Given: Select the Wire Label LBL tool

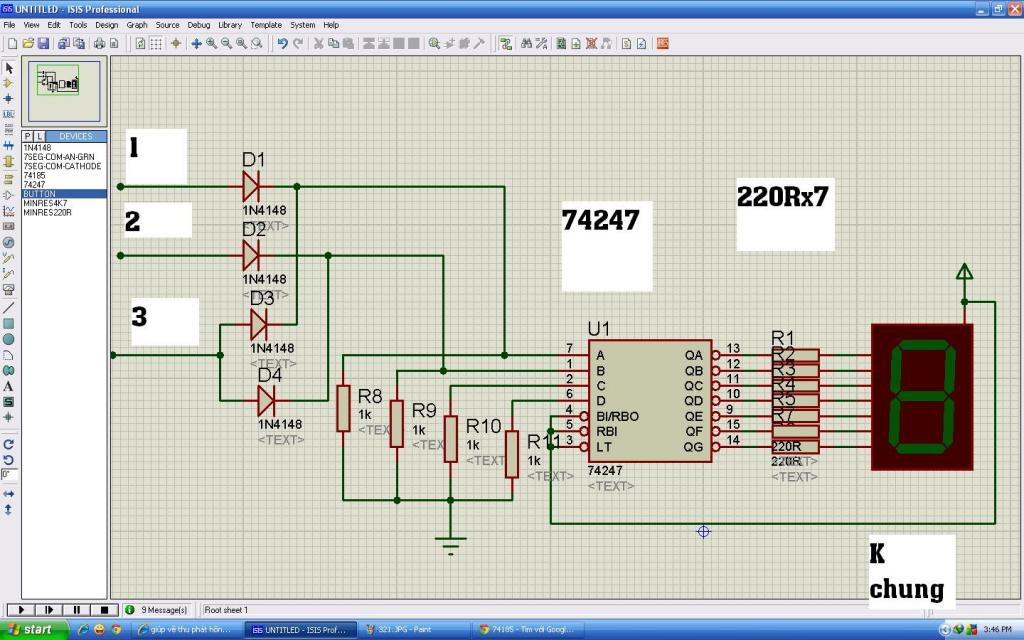Looking at the screenshot, I should pos(8,114).
